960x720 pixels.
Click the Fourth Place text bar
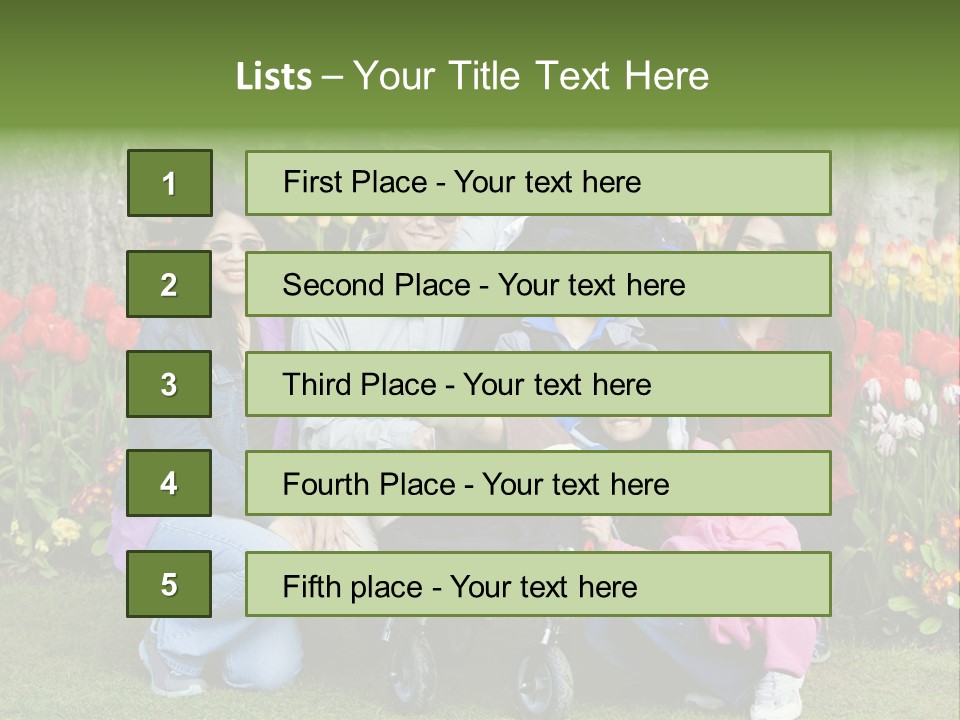coord(538,483)
